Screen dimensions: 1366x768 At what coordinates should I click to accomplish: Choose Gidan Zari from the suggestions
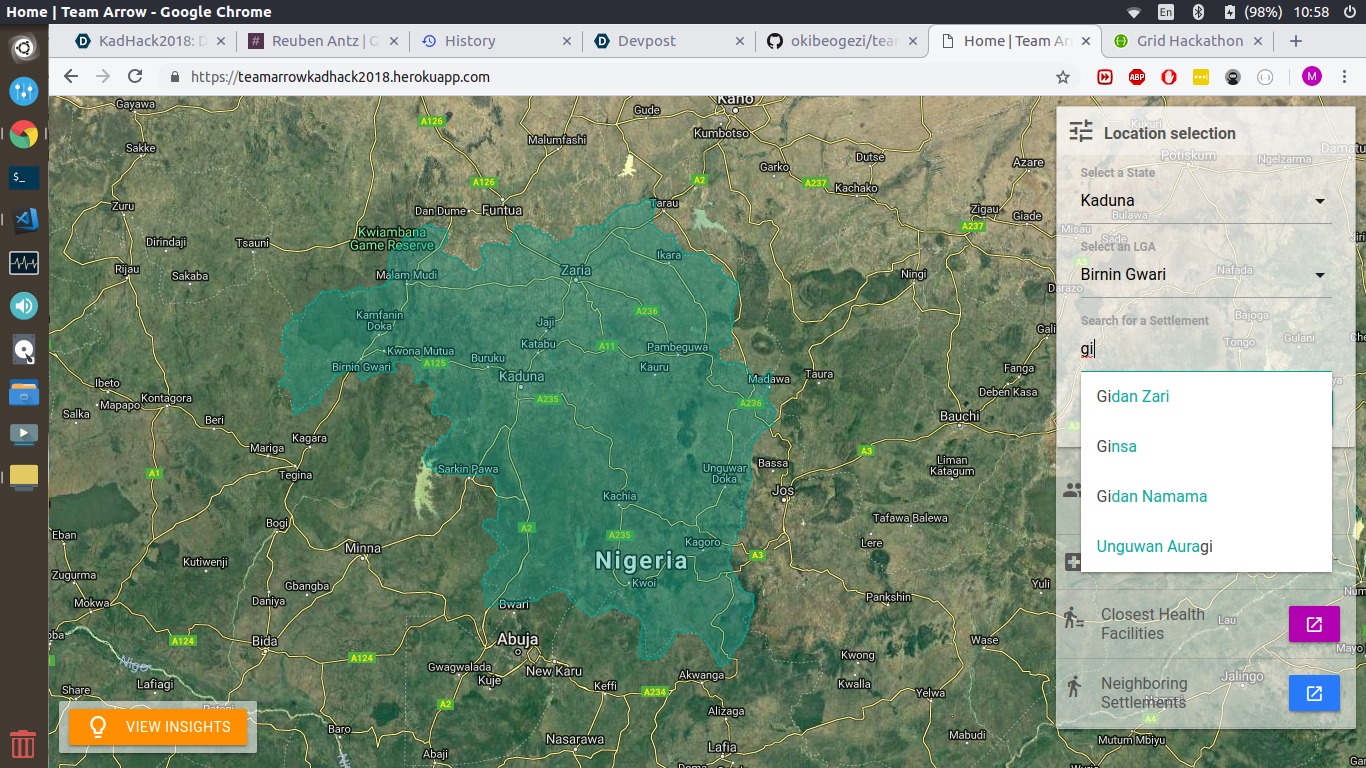pyautogui.click(x=1206, y=396)
